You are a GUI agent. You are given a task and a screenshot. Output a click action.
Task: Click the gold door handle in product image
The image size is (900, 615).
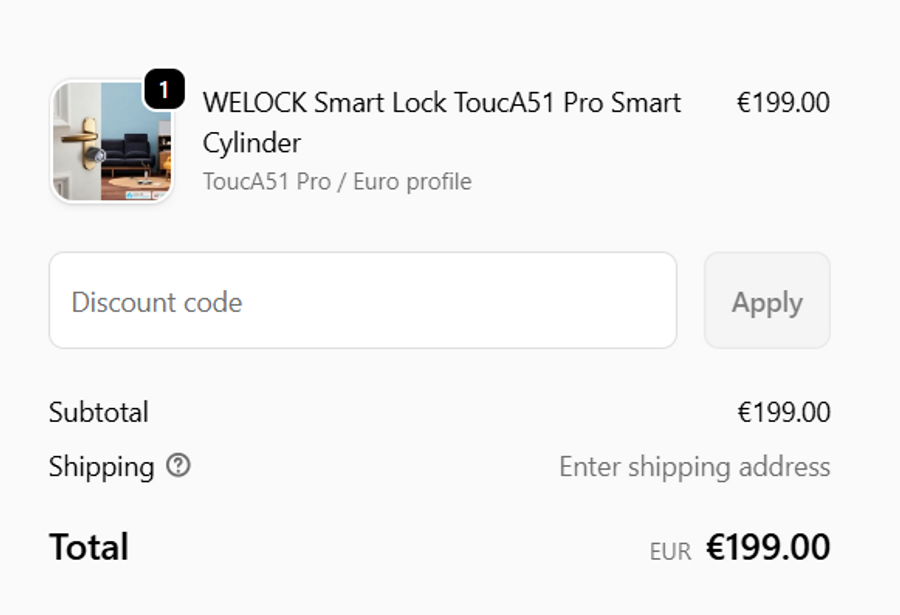(78, 136)
